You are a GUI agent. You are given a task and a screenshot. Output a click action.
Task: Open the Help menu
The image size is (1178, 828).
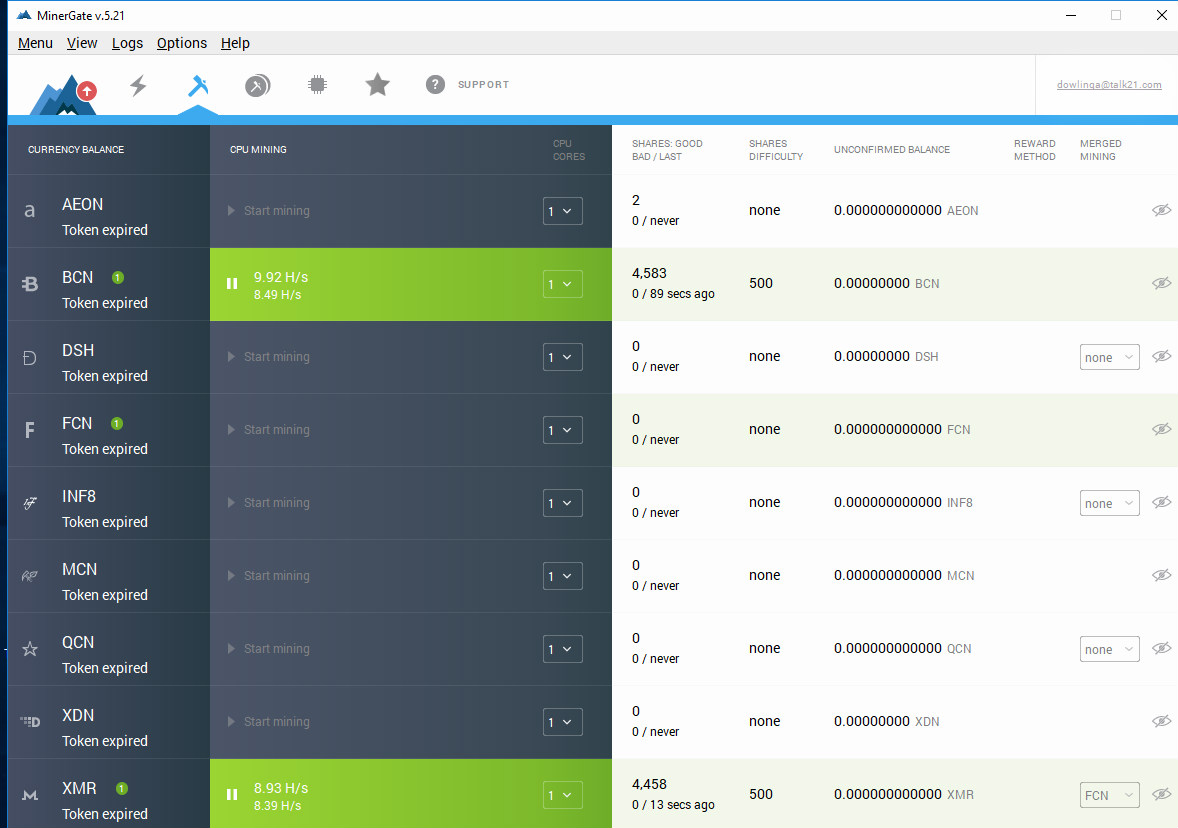(x=235, y=43)
